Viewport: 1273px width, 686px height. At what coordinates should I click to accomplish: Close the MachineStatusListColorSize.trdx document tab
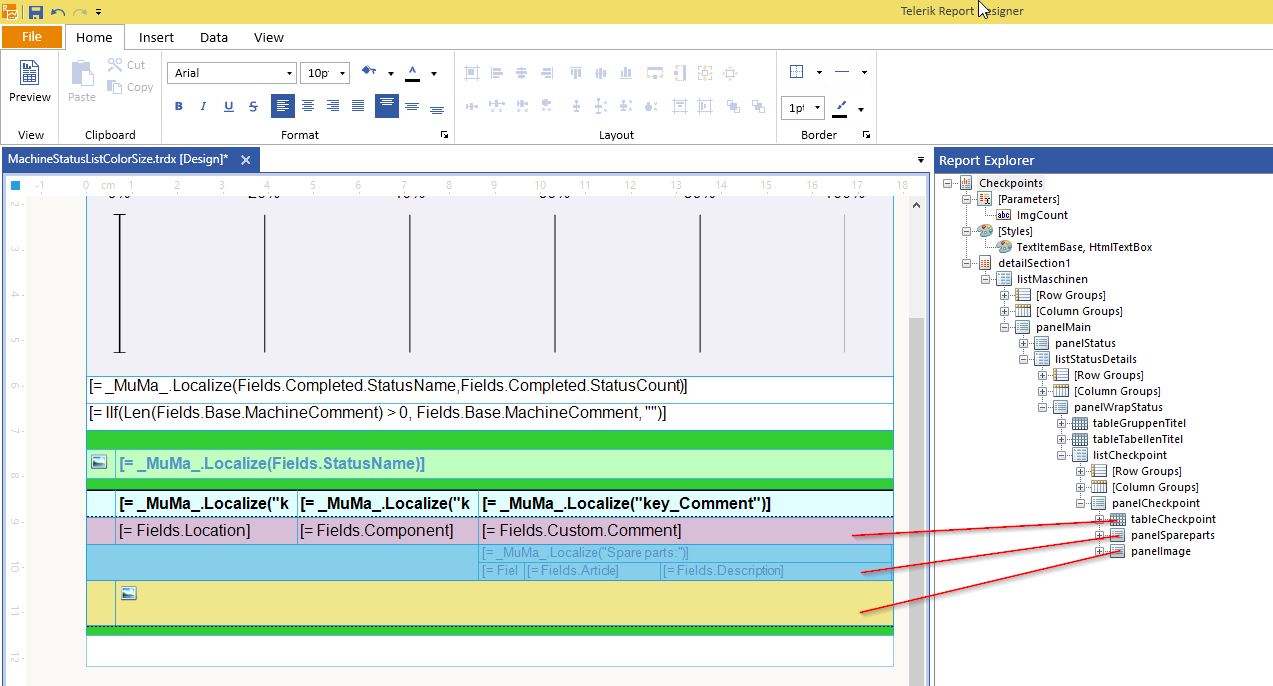click(246, 159)
